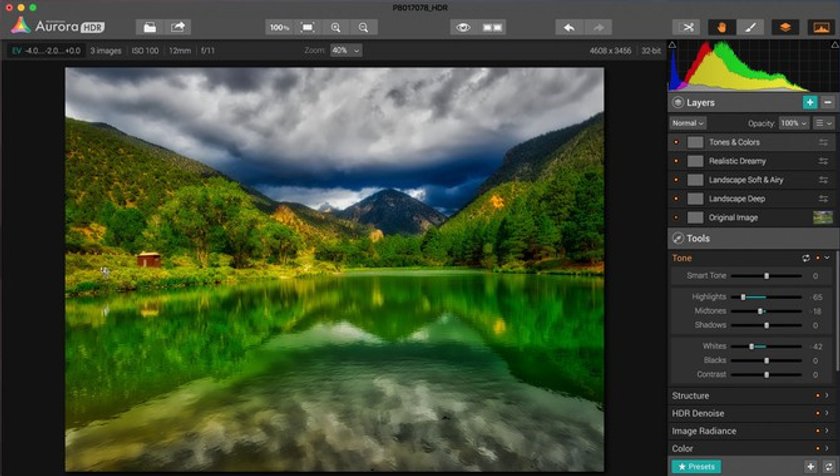840x476 pixels.
Task: Toggle visibility of Tones & Colors layer
Action: (676, 142)
